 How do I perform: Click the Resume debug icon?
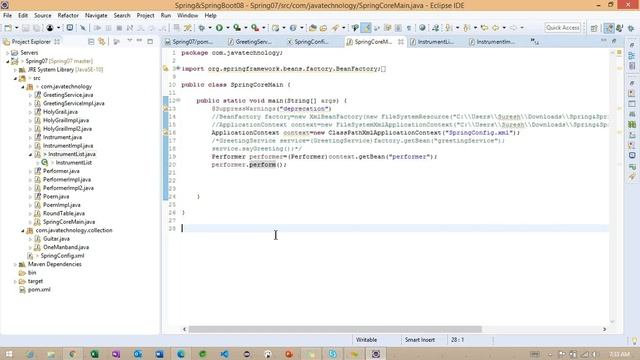pyautogui.click(x=97, y=28)
